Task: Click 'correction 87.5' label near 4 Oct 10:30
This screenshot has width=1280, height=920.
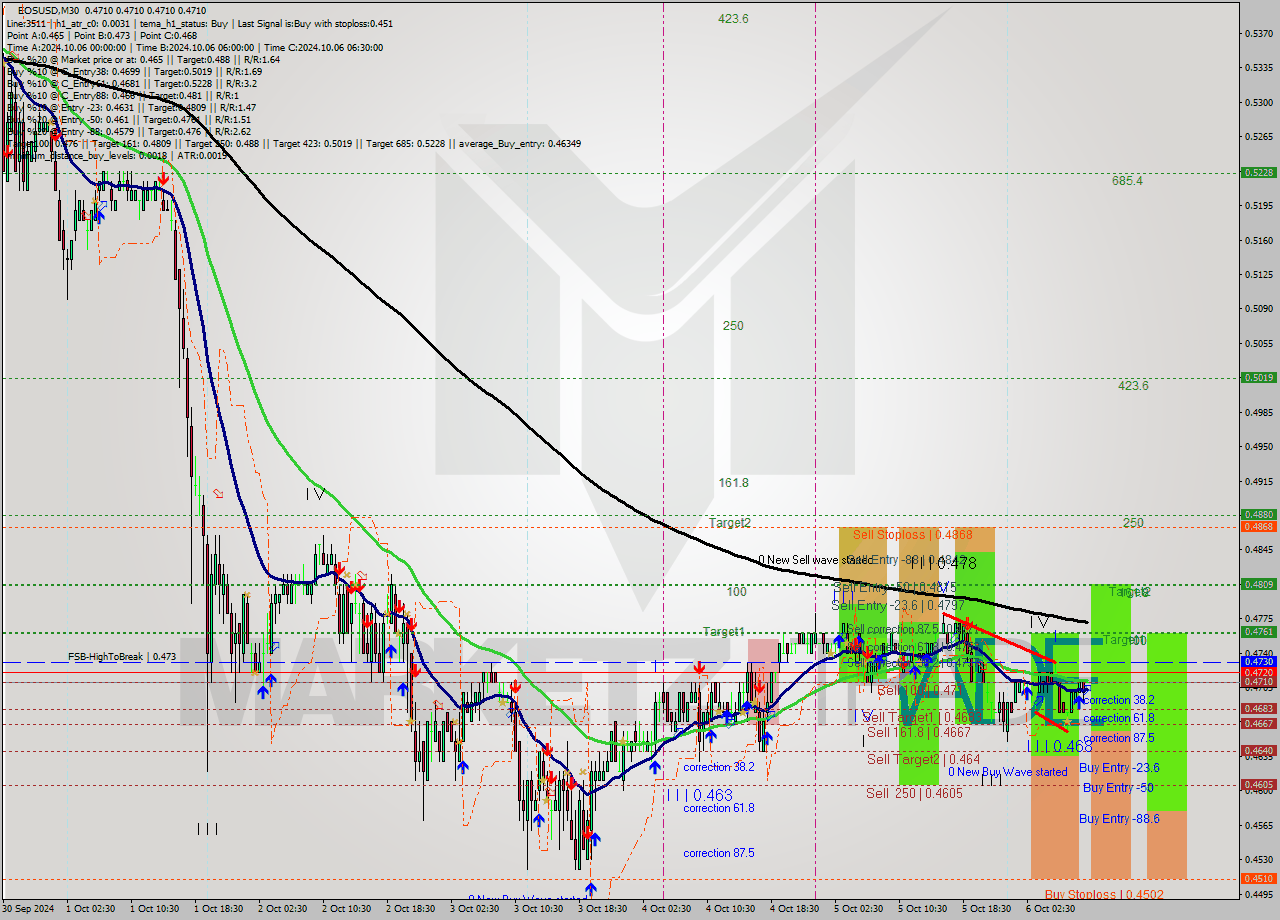Action: tap(719, 853)
